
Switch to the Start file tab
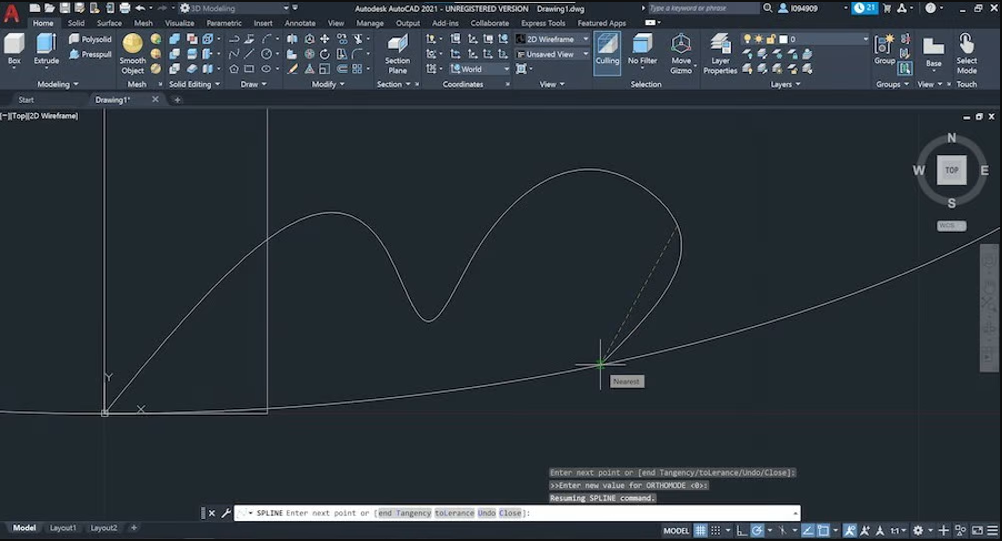point(26,100)
